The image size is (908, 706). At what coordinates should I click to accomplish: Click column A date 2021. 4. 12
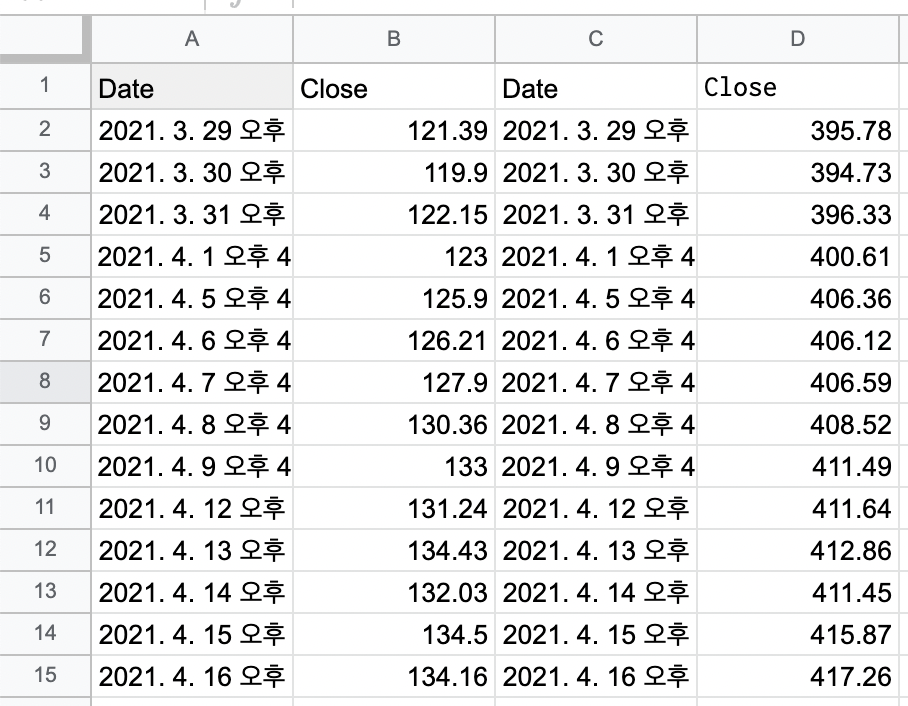[x=192, y=508]
